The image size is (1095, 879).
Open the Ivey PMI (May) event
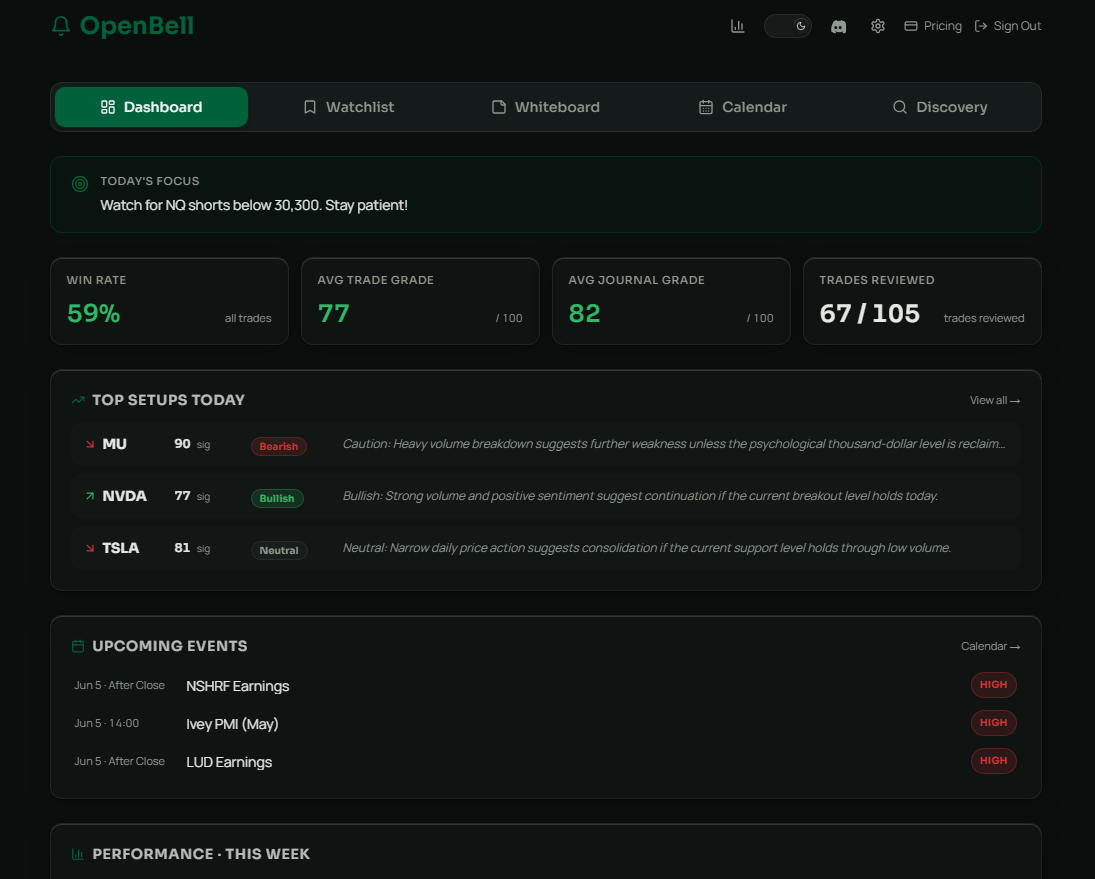click(232, 724)
